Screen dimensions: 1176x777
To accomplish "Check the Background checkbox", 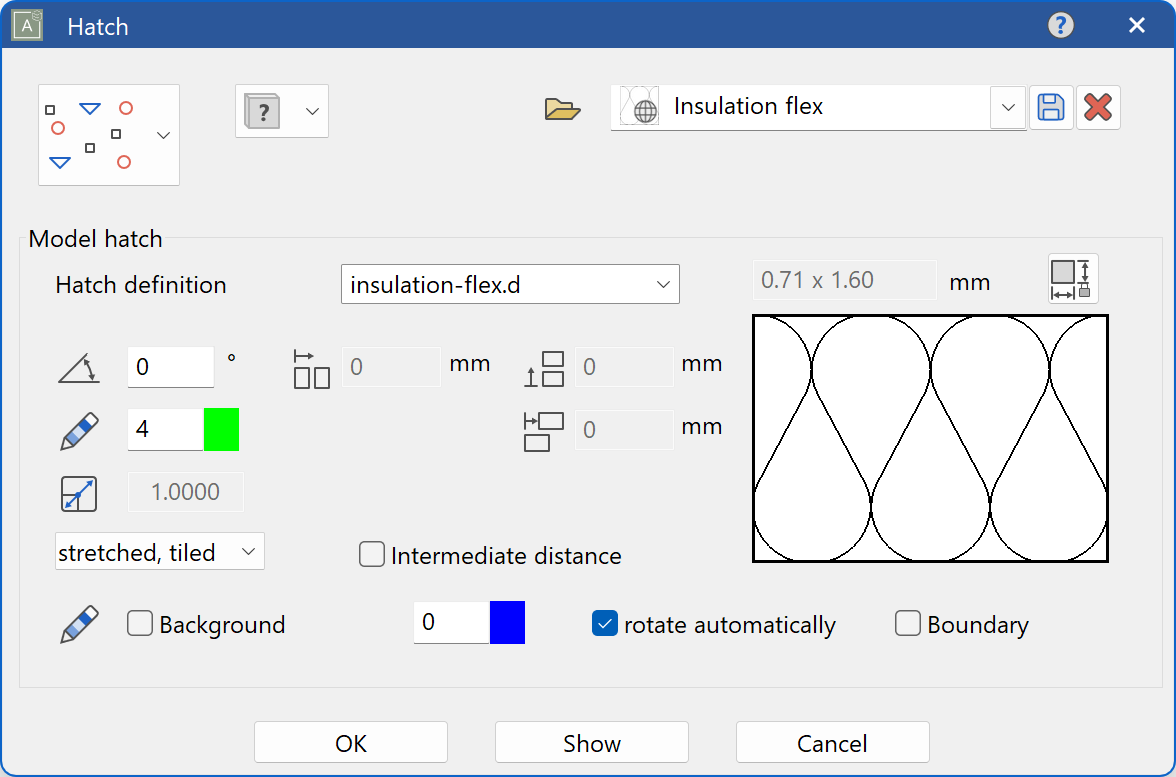I will tap(140, 624).
